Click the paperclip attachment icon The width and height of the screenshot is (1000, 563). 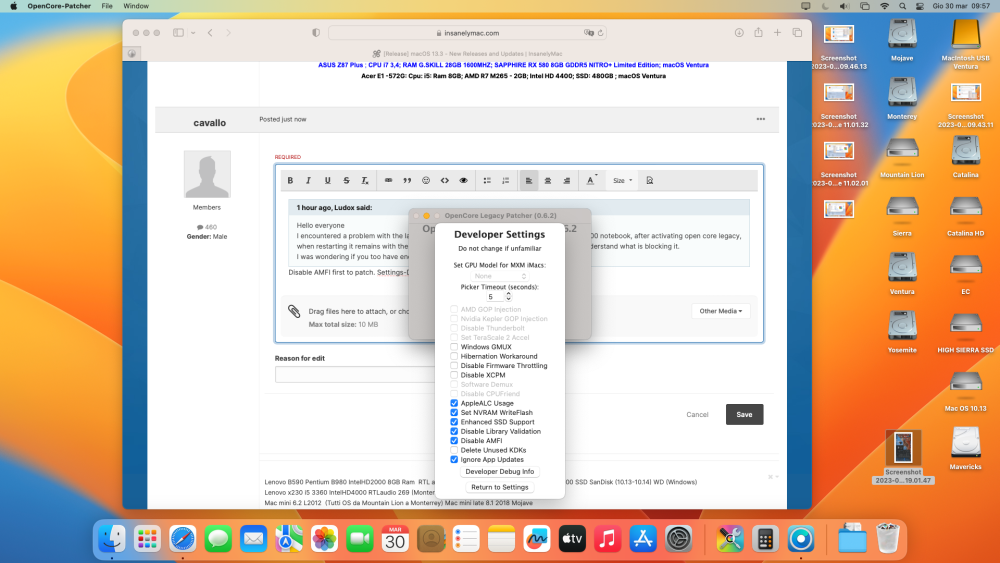click(294, 311)
